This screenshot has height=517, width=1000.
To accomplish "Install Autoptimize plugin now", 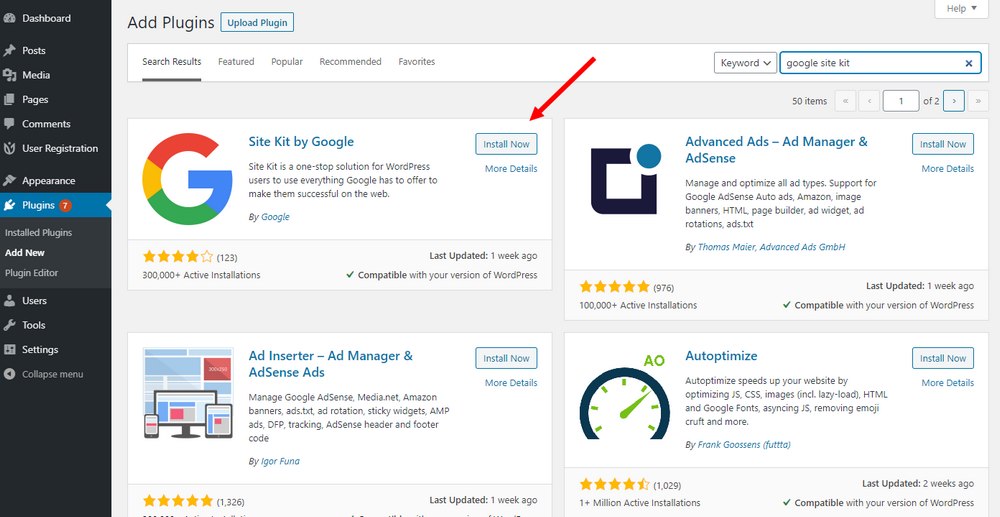I will 943,358.
